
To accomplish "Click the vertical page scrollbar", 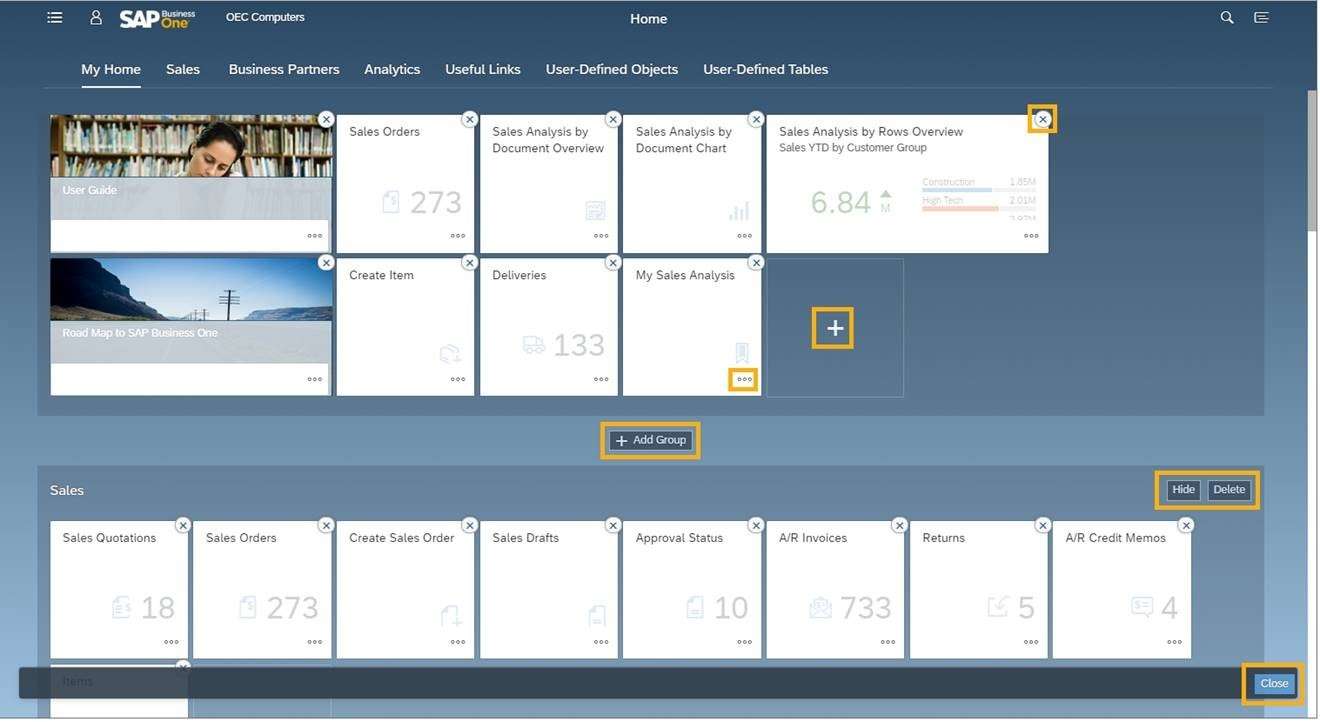I will click(x=1313, y=160).
